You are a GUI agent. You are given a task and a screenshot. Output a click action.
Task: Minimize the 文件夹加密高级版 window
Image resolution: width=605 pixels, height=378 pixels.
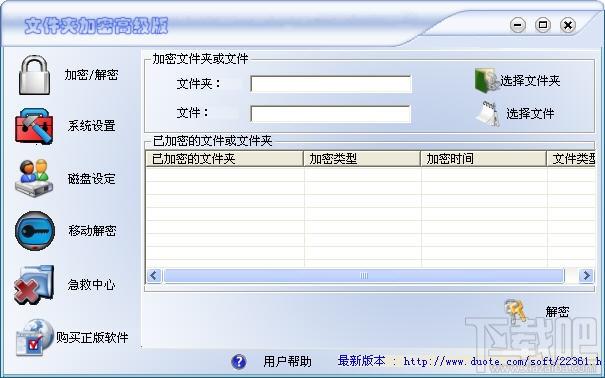(x=517, y=25)
